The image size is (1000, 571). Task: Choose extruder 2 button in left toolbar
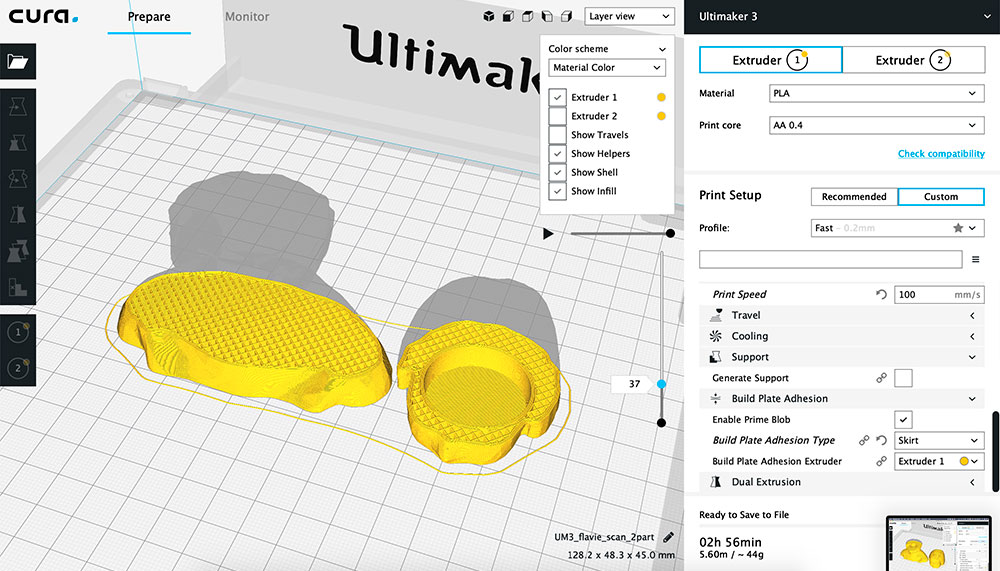tap(18, 368)
